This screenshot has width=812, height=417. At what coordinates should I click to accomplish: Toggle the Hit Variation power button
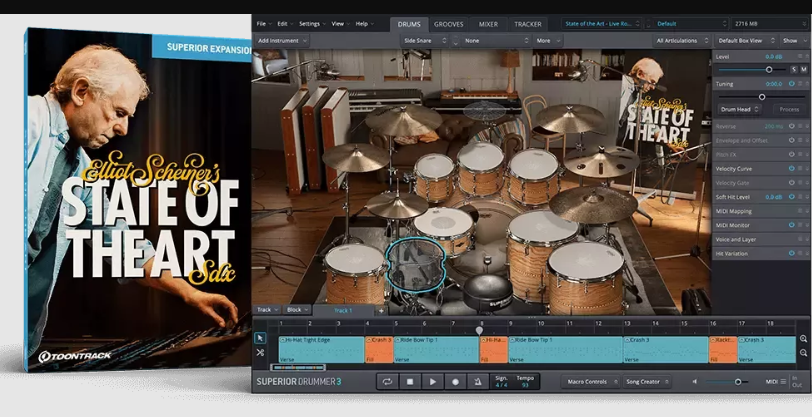click(791, 253)
